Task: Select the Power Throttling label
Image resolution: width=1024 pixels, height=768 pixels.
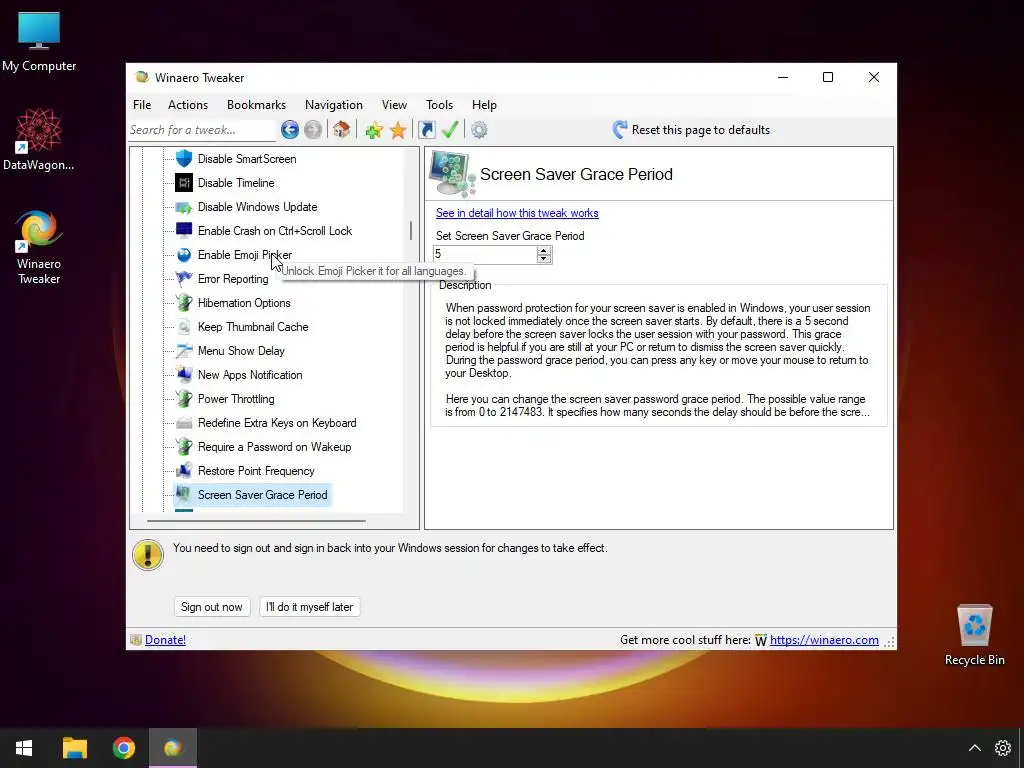Action: (236, 399)
